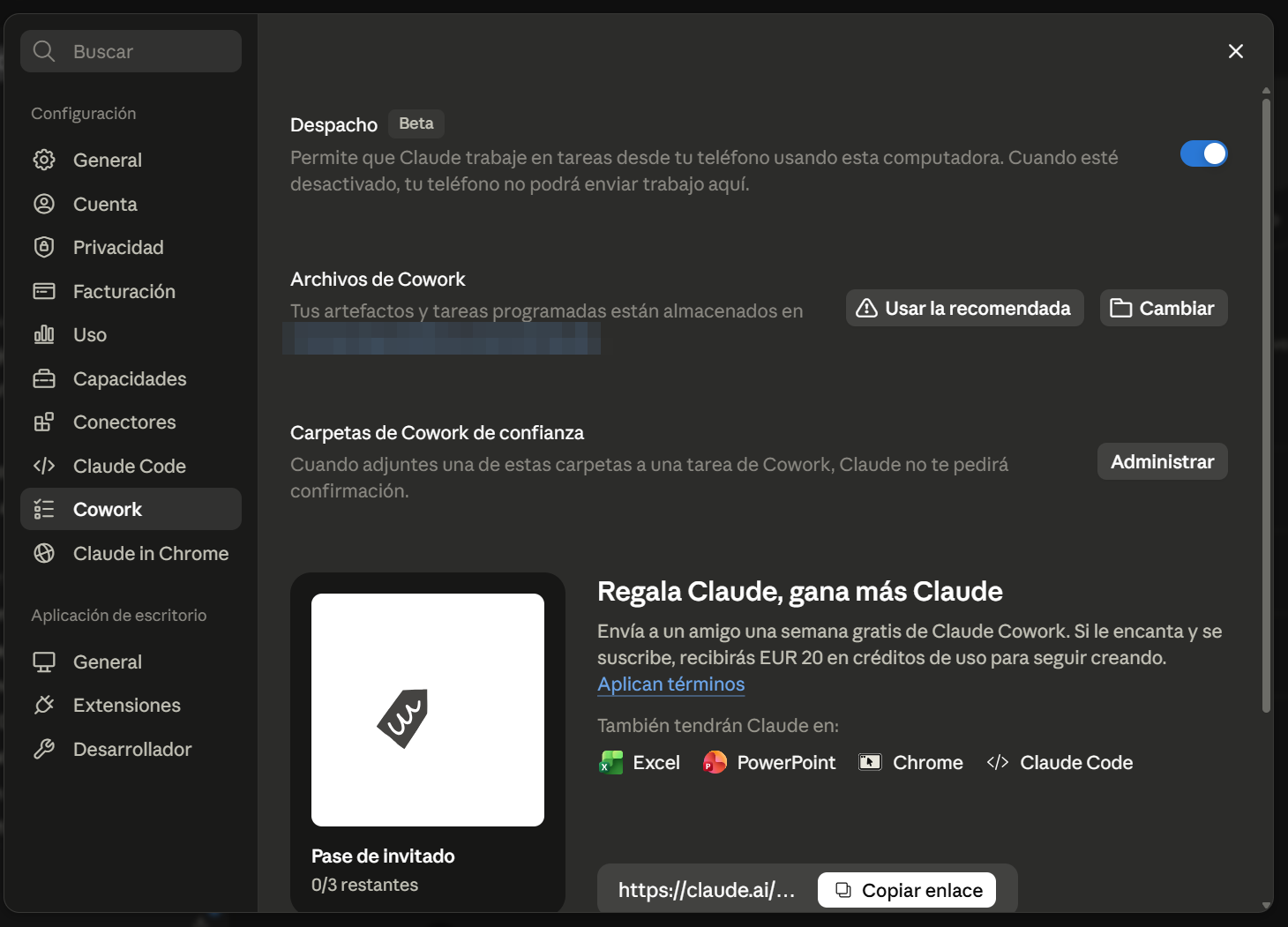Click the 'También tendrán Claude en:' text
Screen dimensions: 1288x927
[718, 725]
